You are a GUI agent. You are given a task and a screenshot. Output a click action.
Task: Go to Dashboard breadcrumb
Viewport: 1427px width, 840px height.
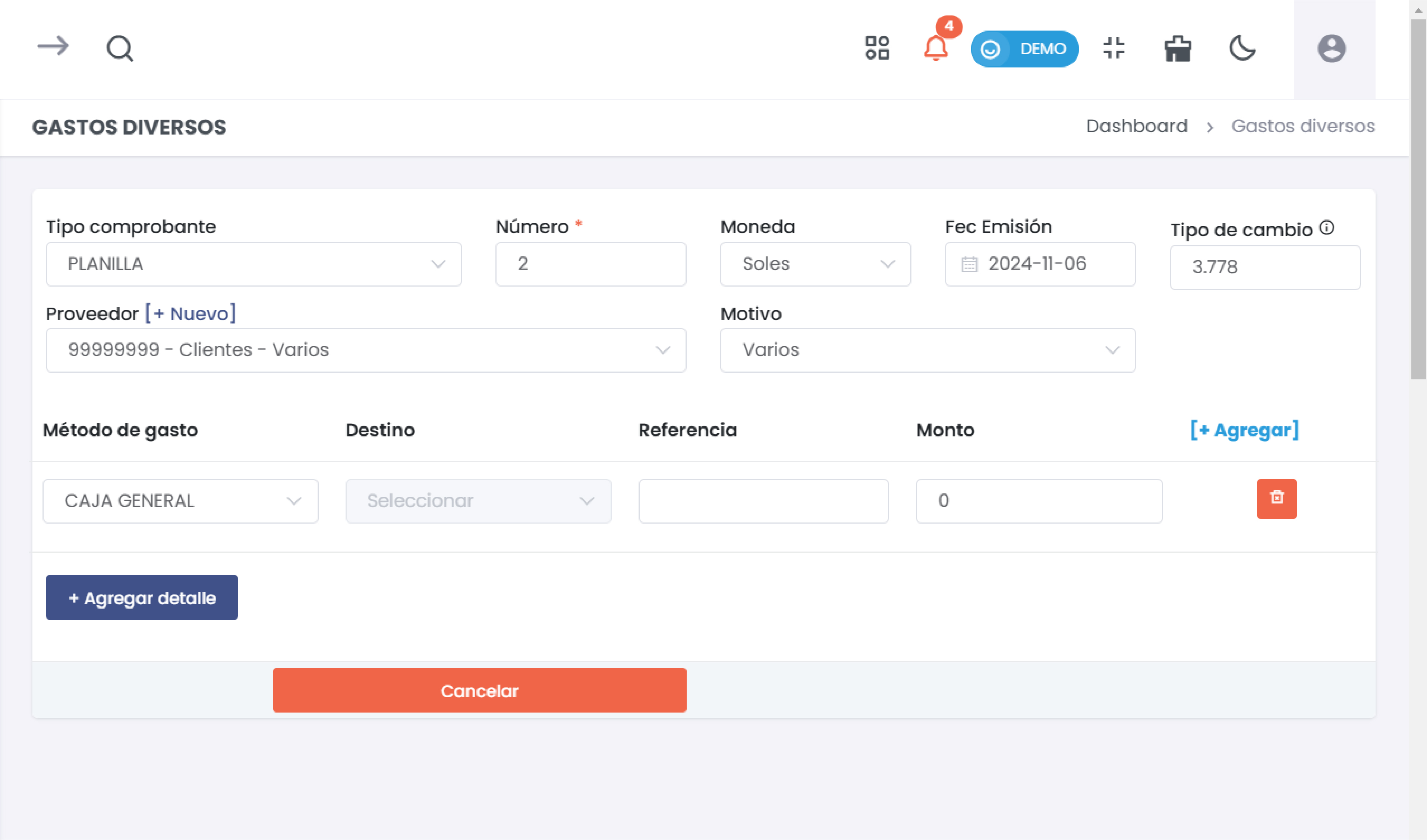pyautogui.click(x=1136, y=126)
